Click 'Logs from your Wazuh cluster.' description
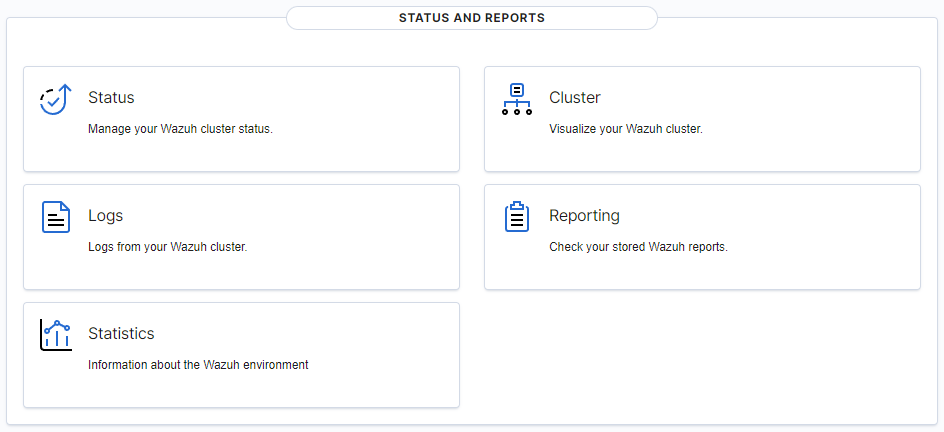This screenshot has height=432, width=944. tap(168, 247)
